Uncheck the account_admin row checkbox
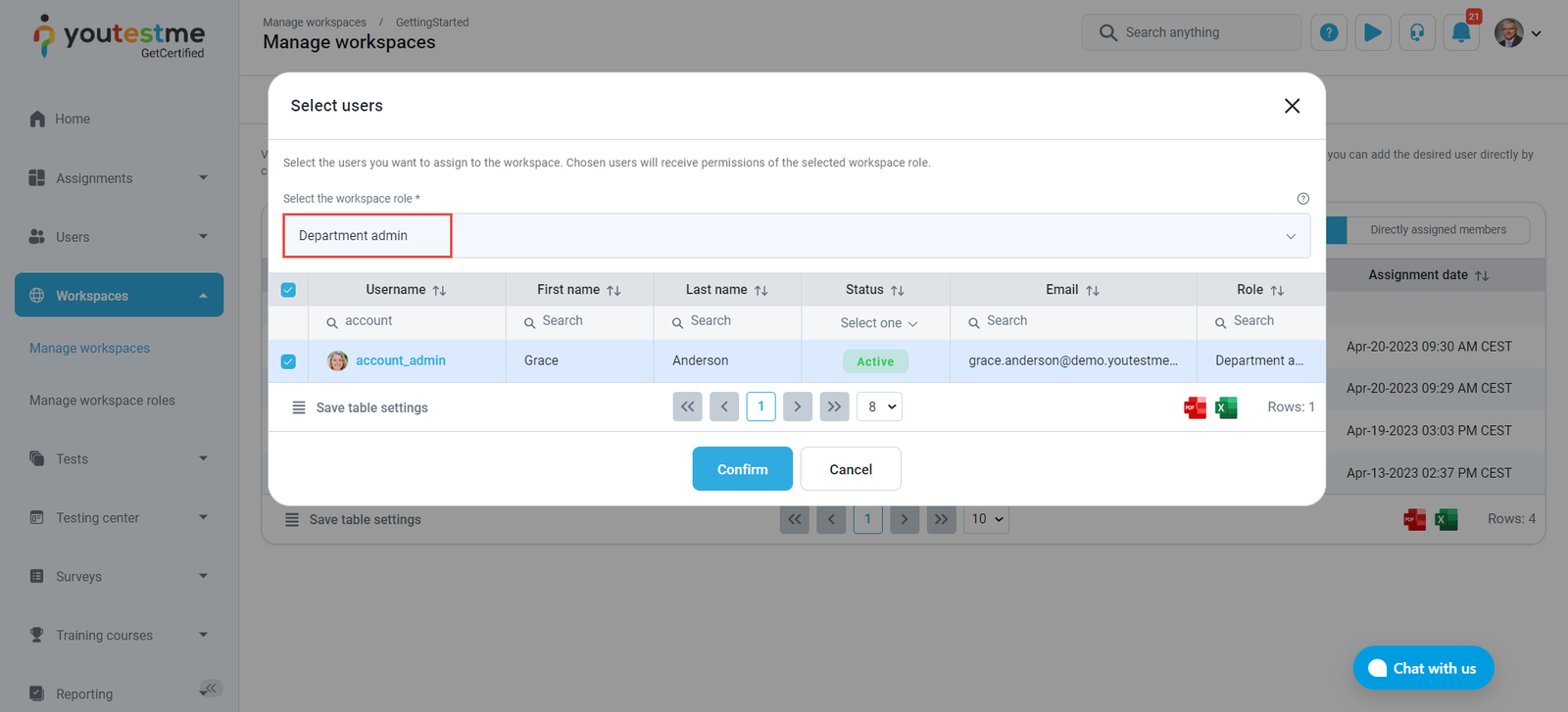The width and height of the screenshot is (1568, 712). 288,361
